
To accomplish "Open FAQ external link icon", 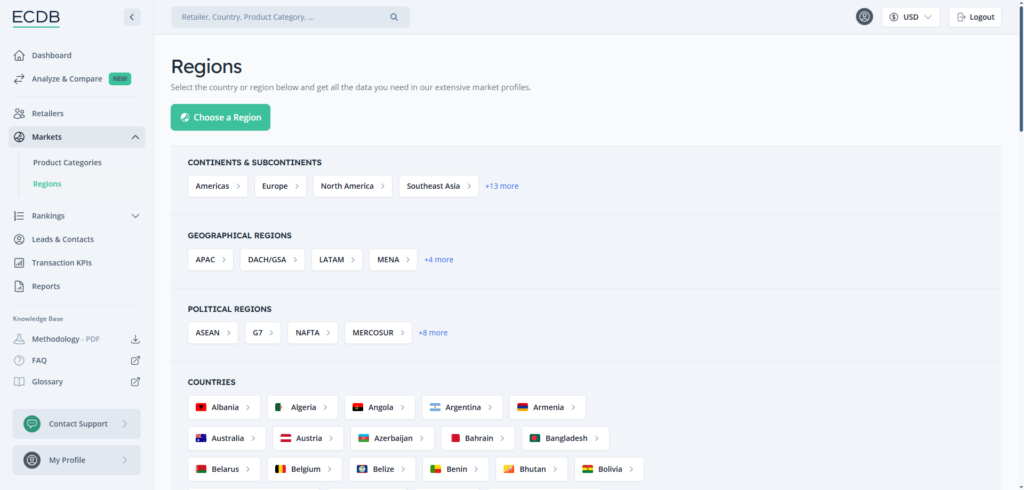I will [135, 360].
